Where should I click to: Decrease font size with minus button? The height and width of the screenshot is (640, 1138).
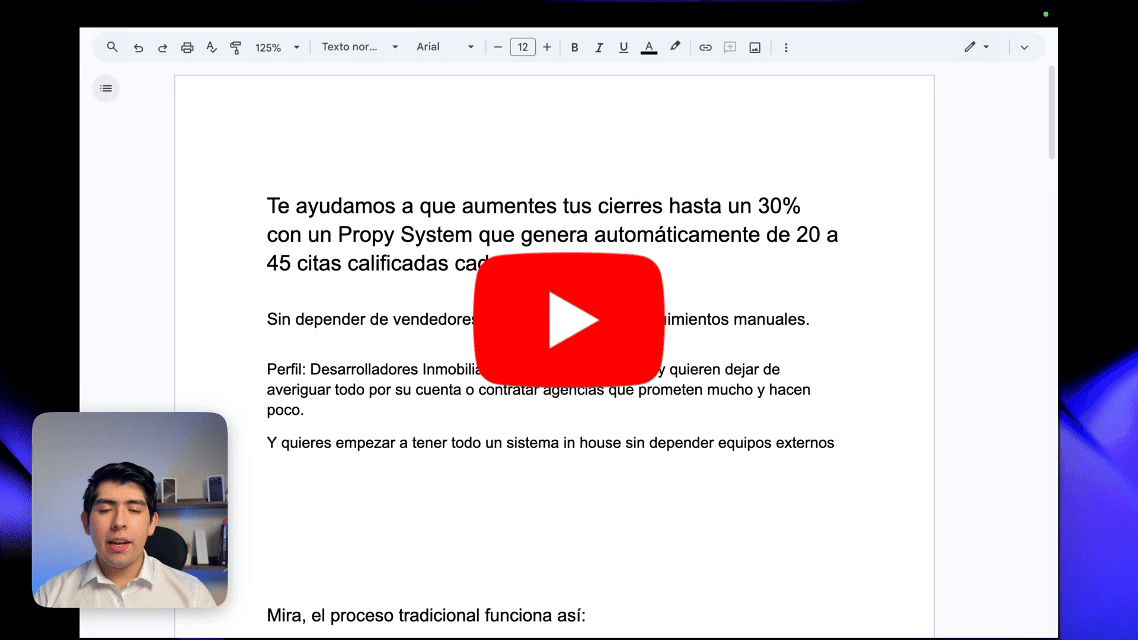[498, 47]
